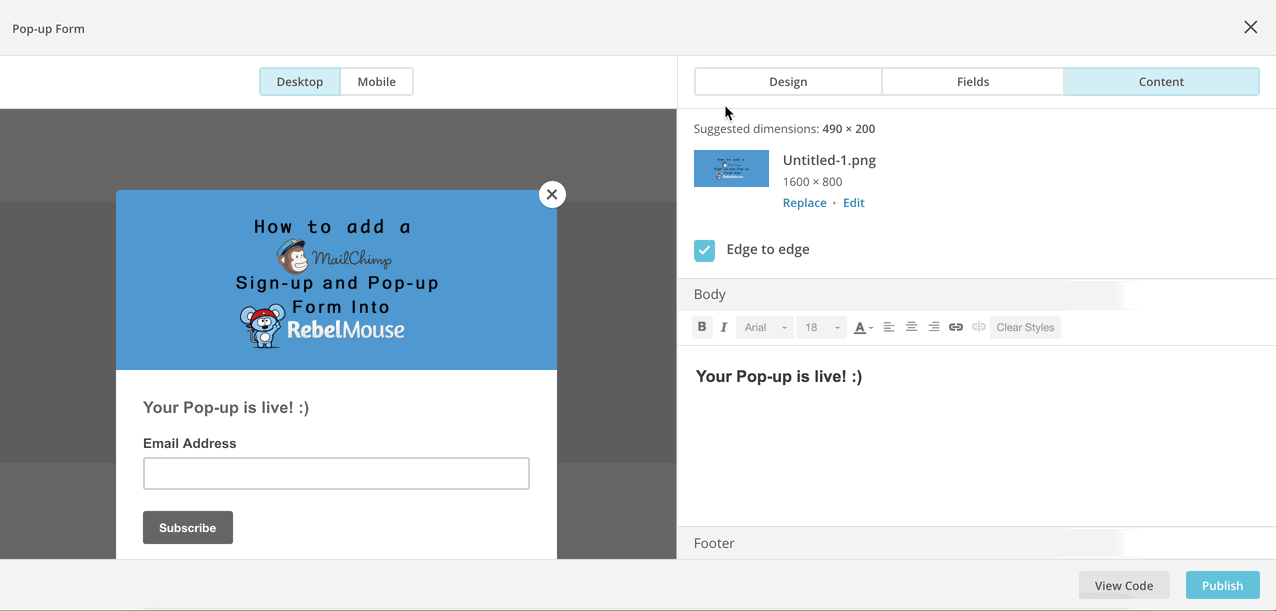Insert a link in body text

coord(956,327)
